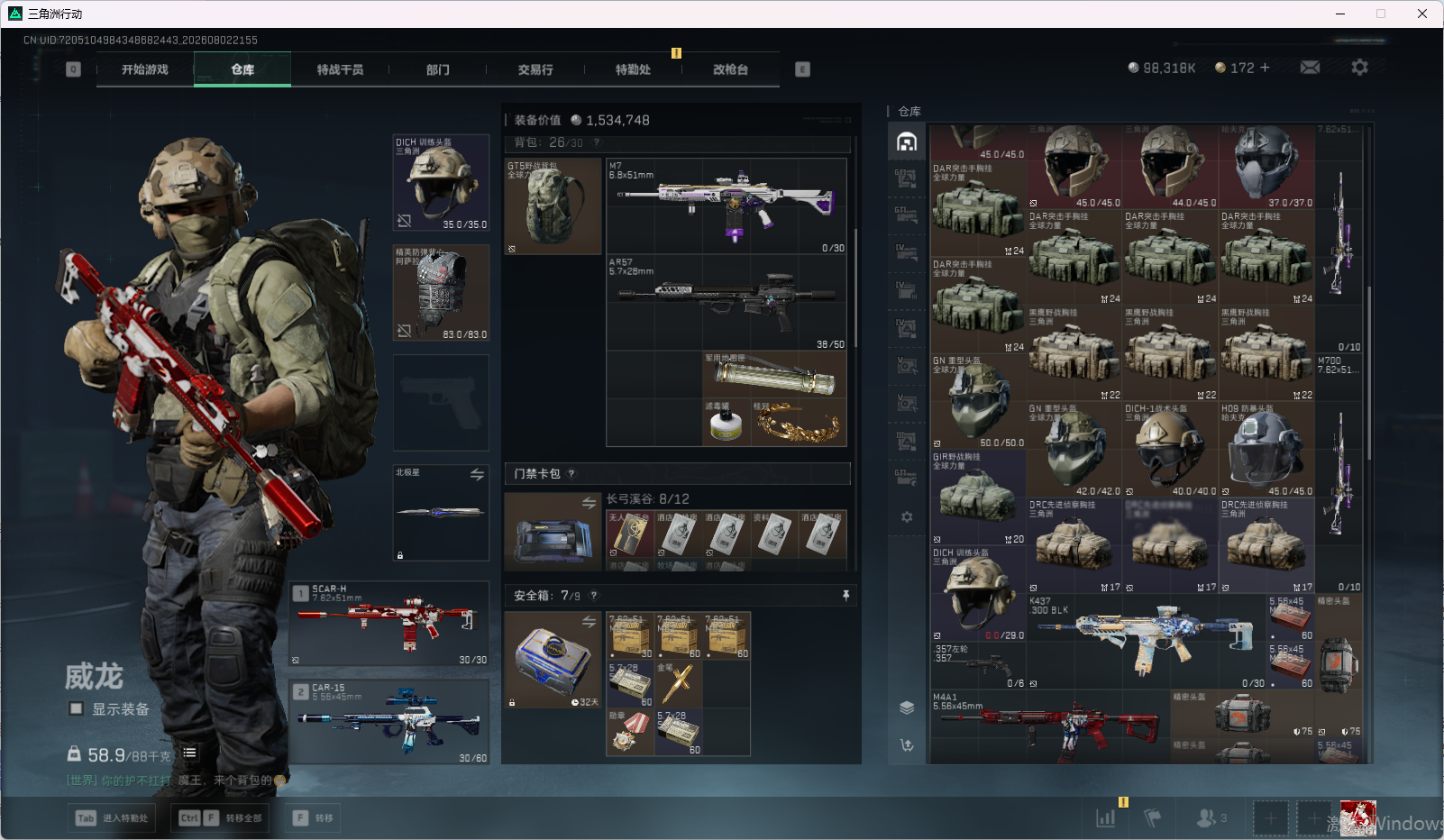Select the .357左轮 revolver in the warehouse

(x=979, y=666)
